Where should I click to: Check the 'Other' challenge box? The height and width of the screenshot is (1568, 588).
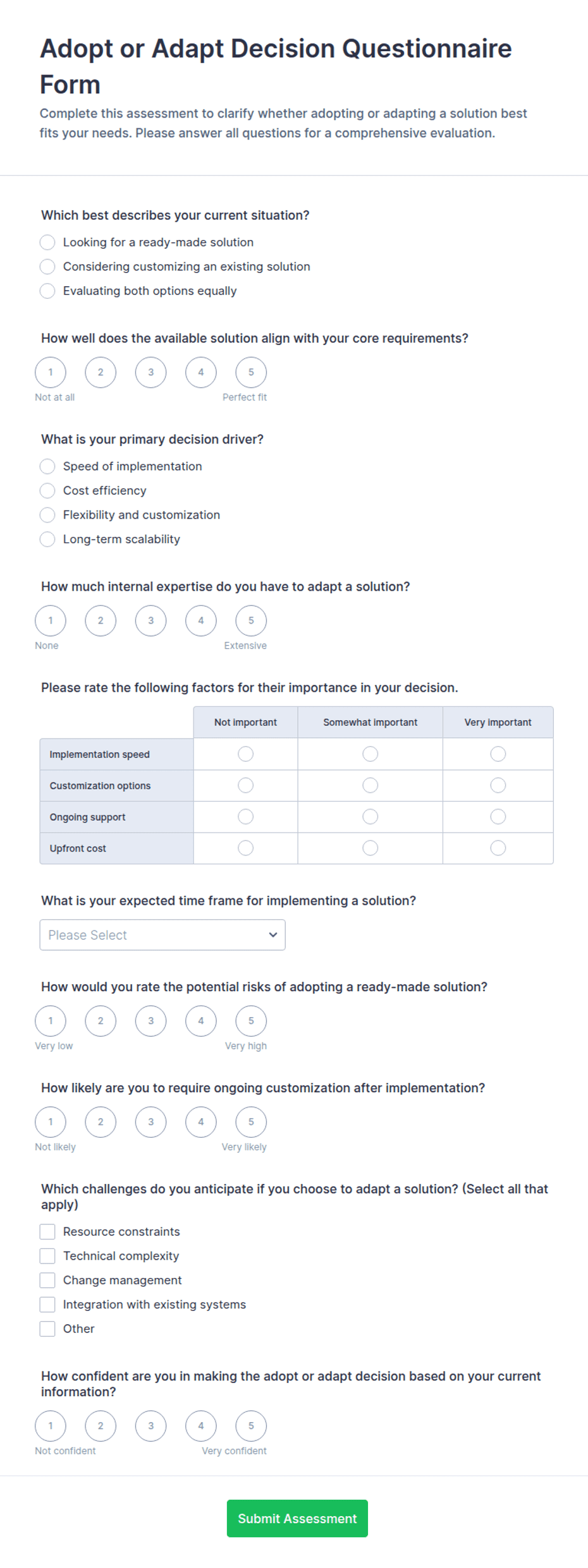[47, 1329]
